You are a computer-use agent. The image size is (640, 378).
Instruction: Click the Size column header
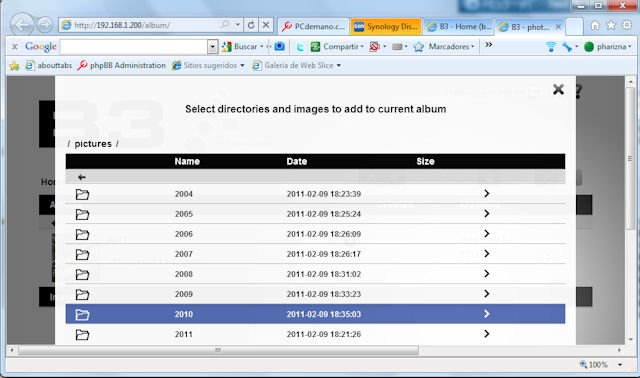(425, 161)
